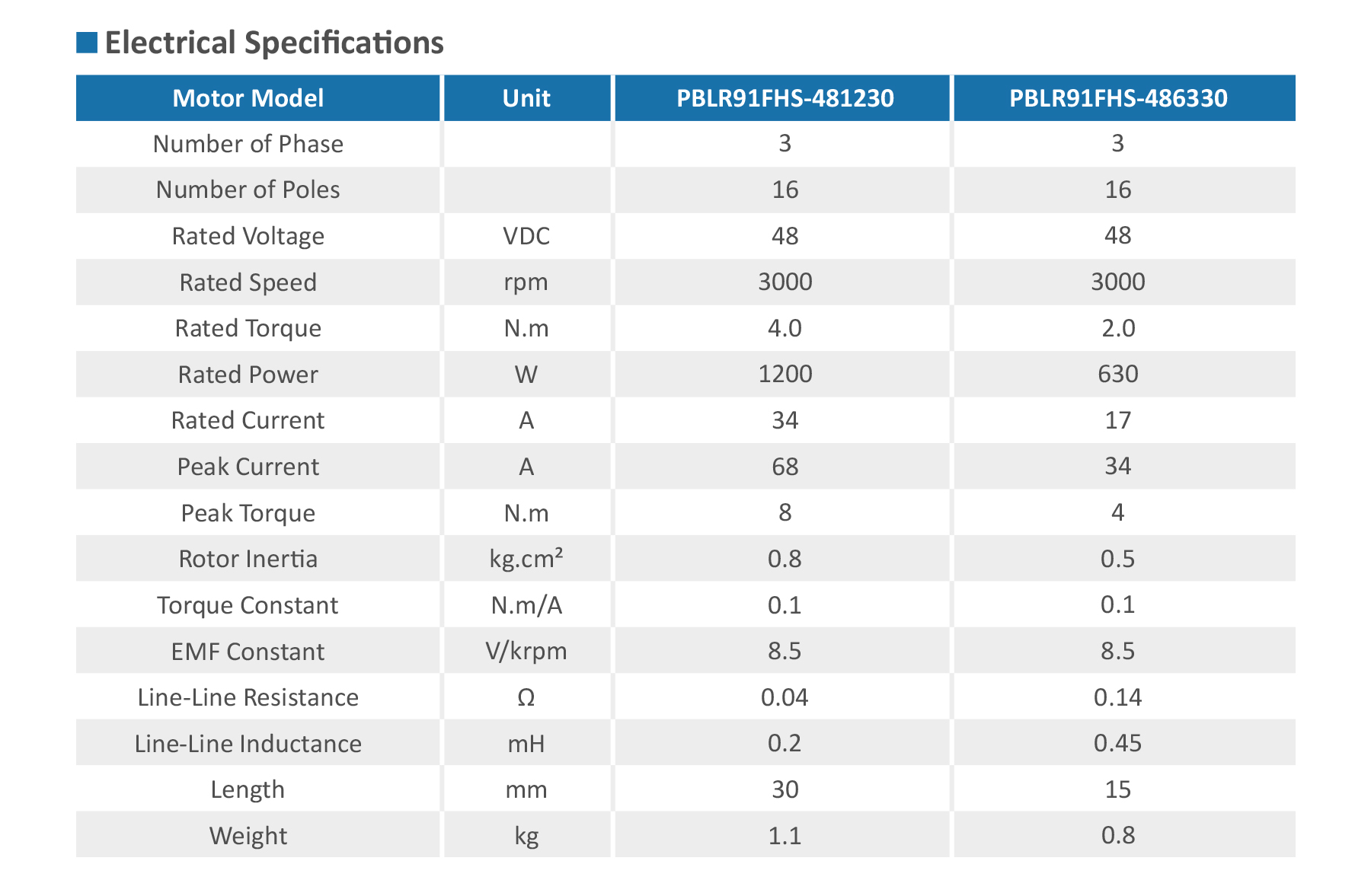
Task: Select the Torque Constant row label
Action: (x=248, y=605)
